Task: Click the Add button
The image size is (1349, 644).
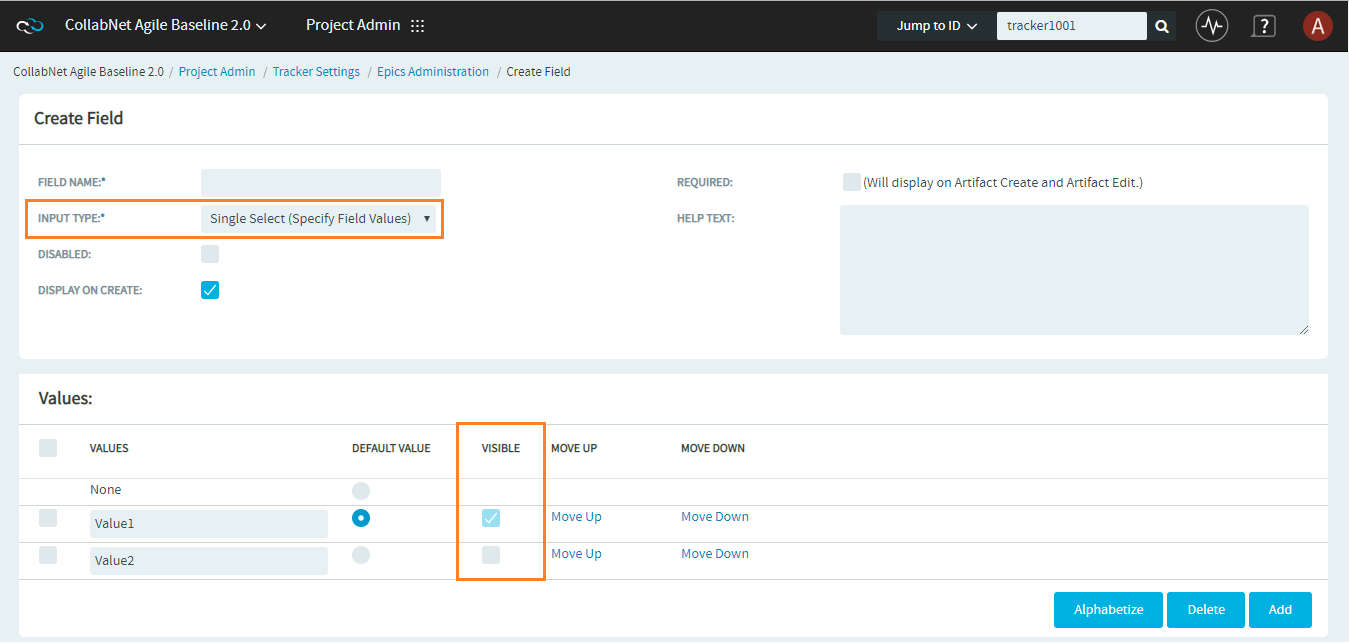Action: click(1280, 610)
